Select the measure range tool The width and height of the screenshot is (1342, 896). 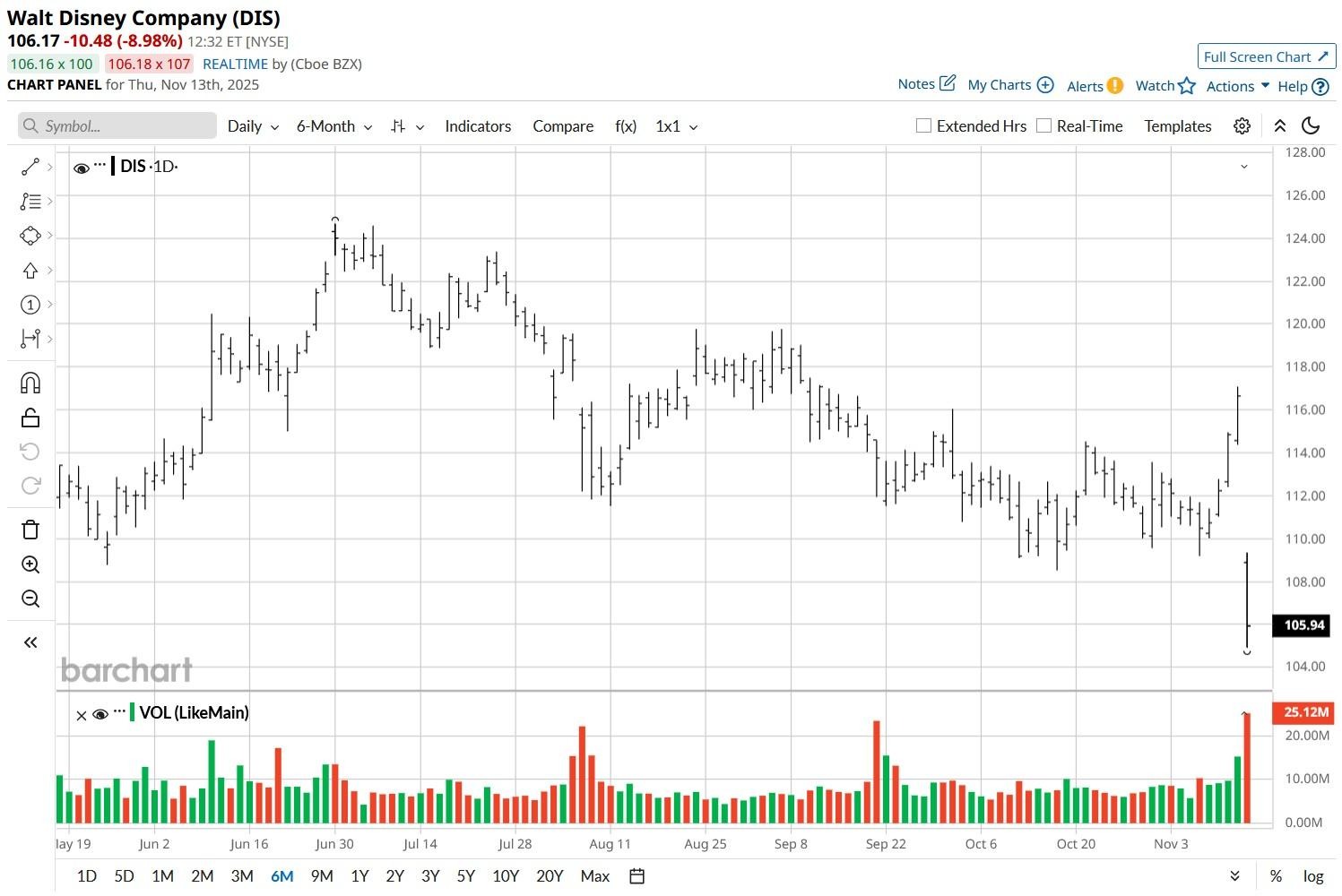pyautogui.click(x=30, y=339)
